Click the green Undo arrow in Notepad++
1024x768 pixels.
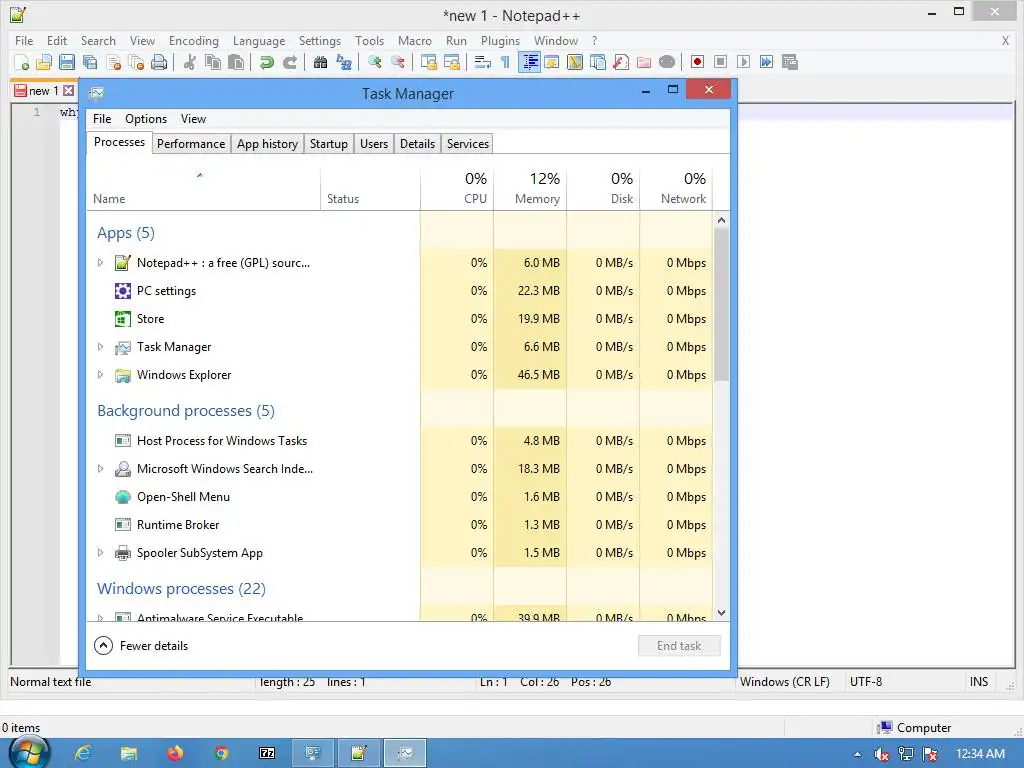coord(266,62)
